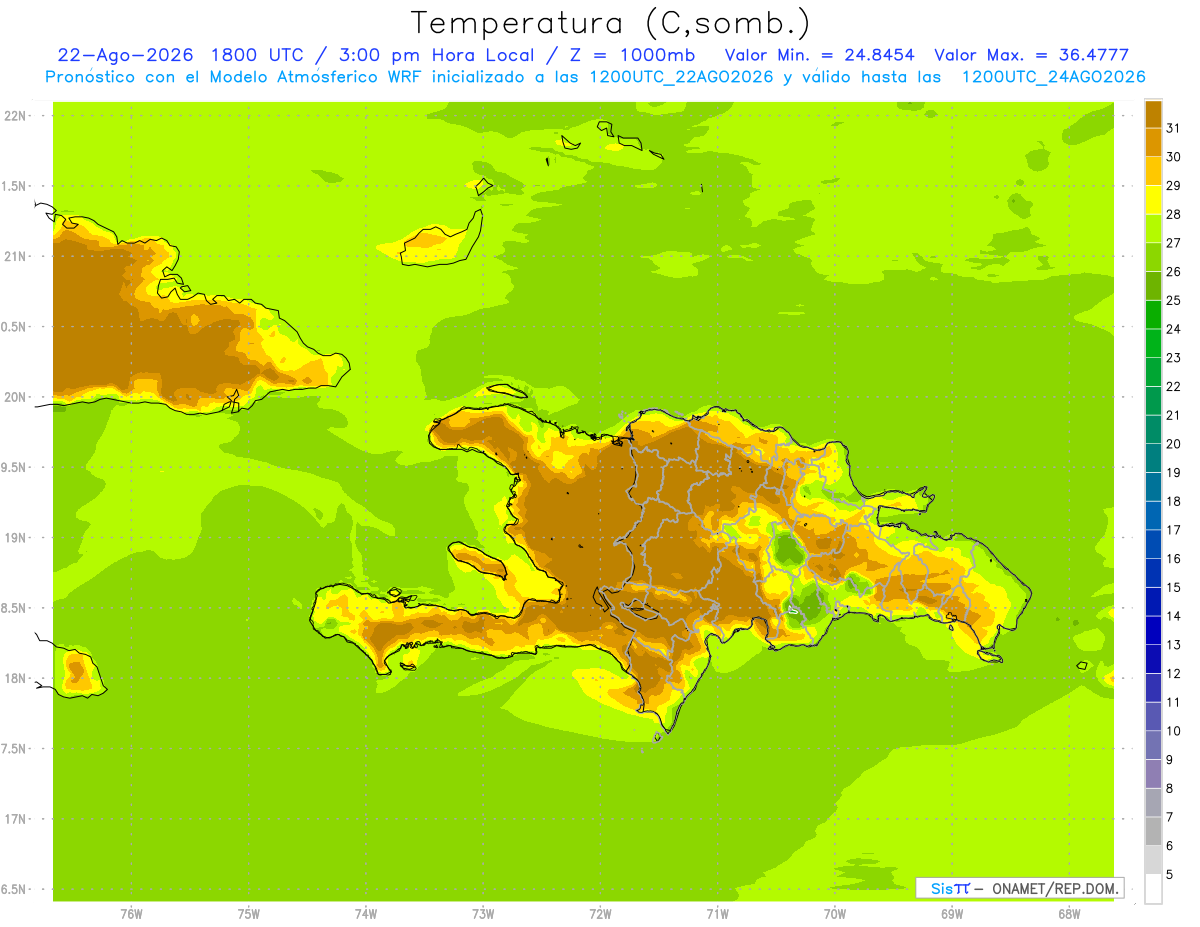Select the green swatch between 26 and 27

(1153, 258)
